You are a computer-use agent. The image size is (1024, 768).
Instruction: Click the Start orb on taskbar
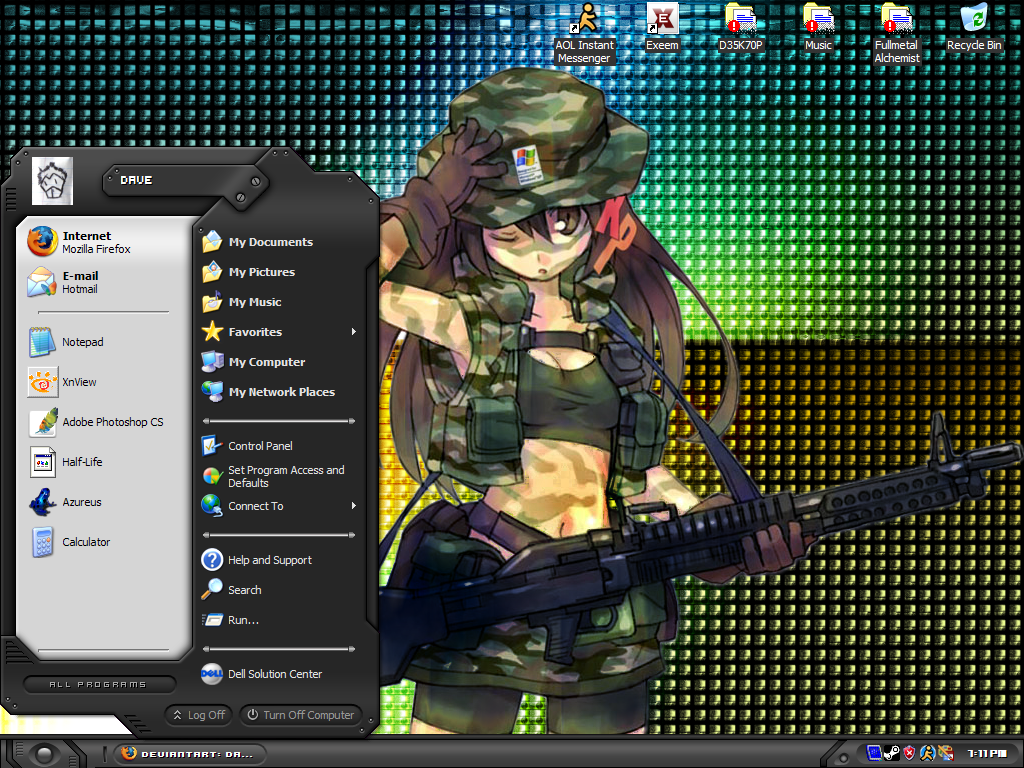[44, 755]
